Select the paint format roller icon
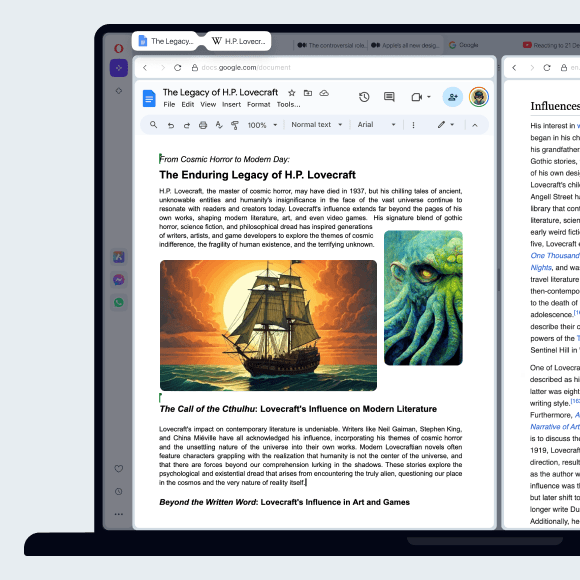 click(235, 125)
